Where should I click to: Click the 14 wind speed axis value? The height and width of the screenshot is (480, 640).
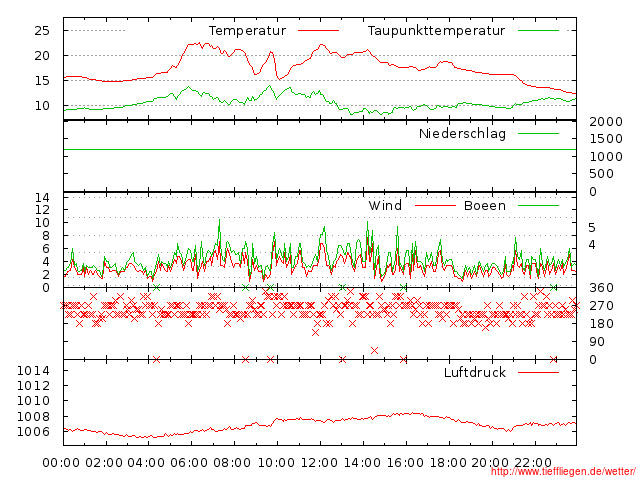point(42,198)
